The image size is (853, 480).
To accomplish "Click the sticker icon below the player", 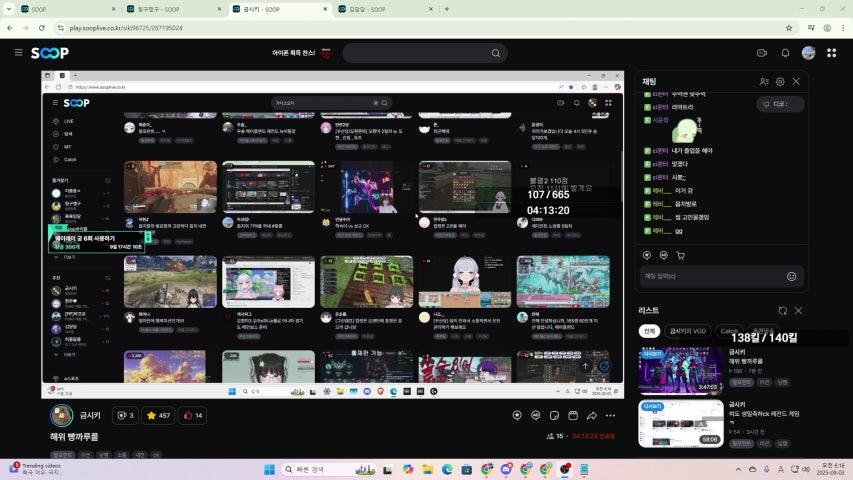I will point(554,415).
